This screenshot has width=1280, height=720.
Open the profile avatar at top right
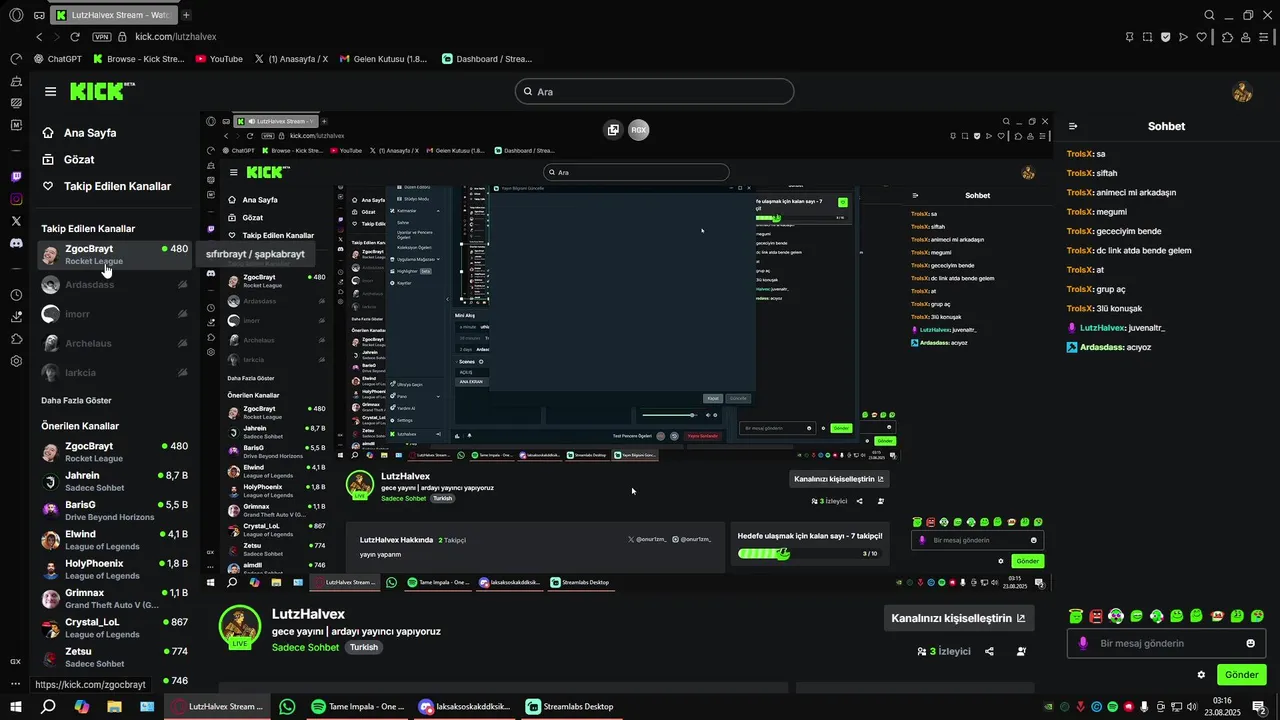point(1242,92)
